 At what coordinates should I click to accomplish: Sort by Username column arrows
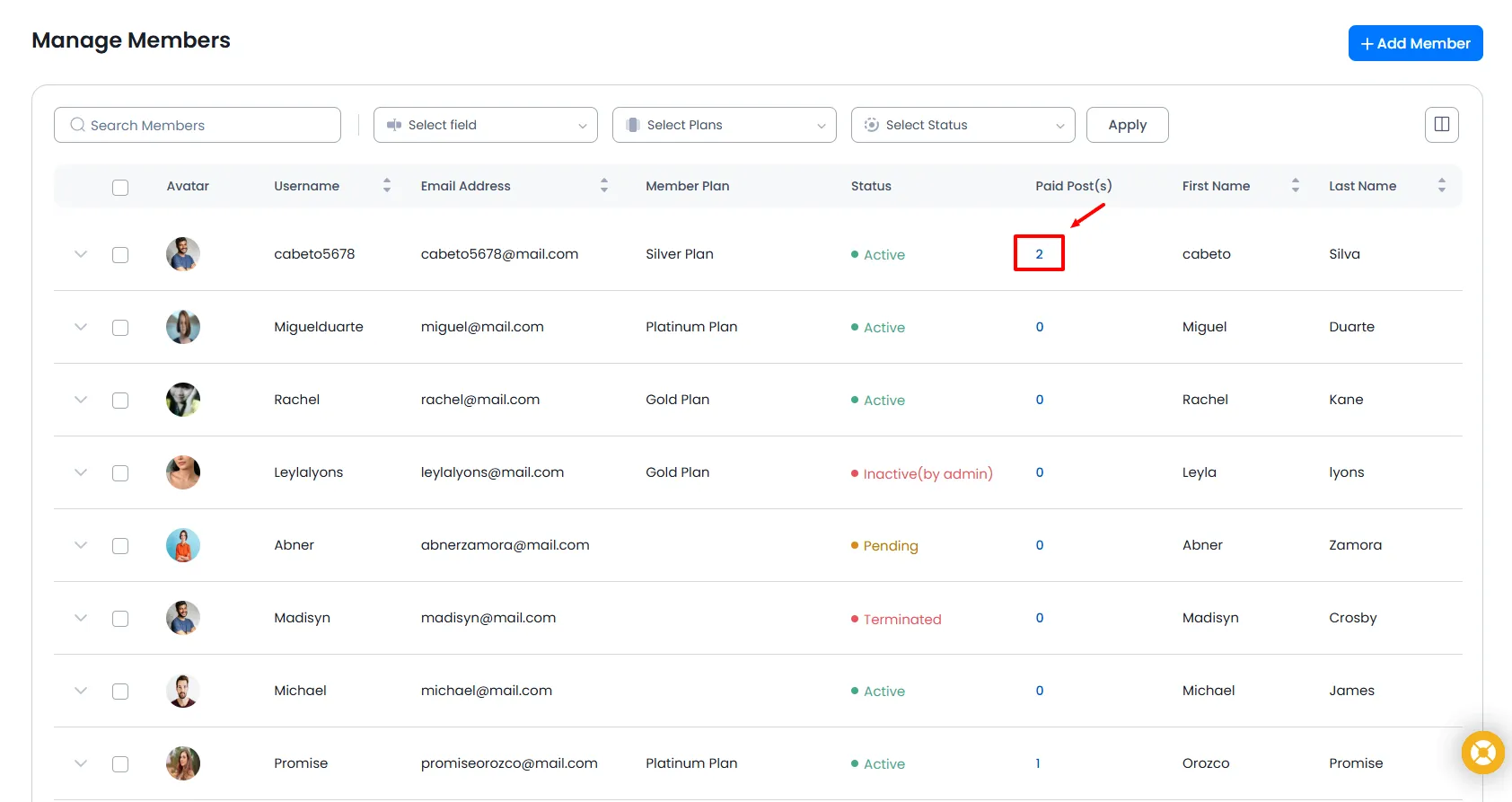tap(387, 186)
